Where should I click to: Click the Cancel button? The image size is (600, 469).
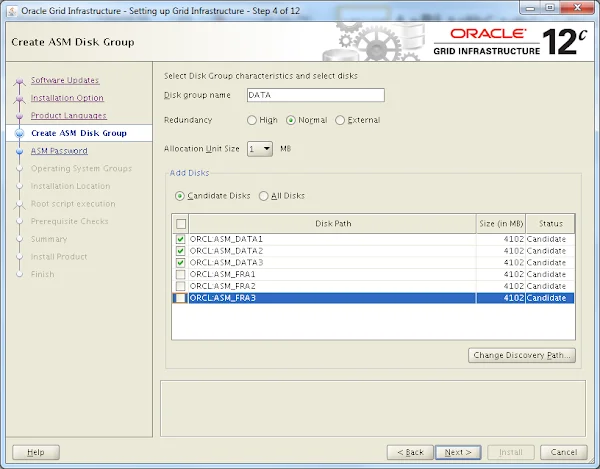pos(564,452)
